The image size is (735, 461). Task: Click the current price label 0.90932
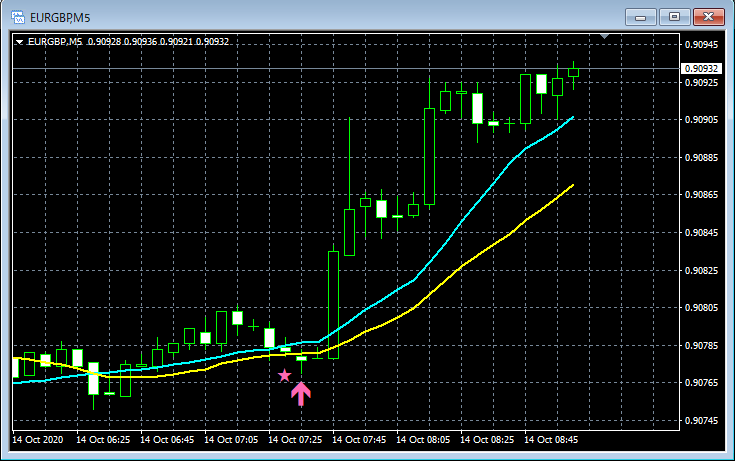(701, 68)
